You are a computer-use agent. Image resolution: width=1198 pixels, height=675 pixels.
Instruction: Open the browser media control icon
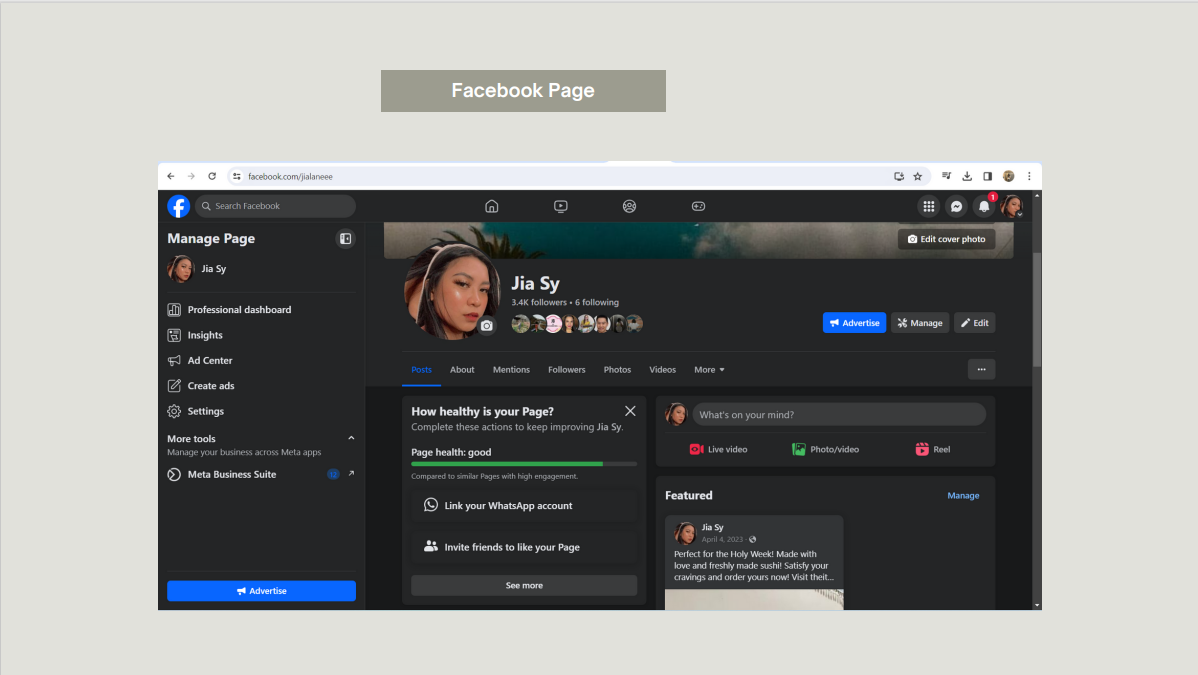[947, 177]
